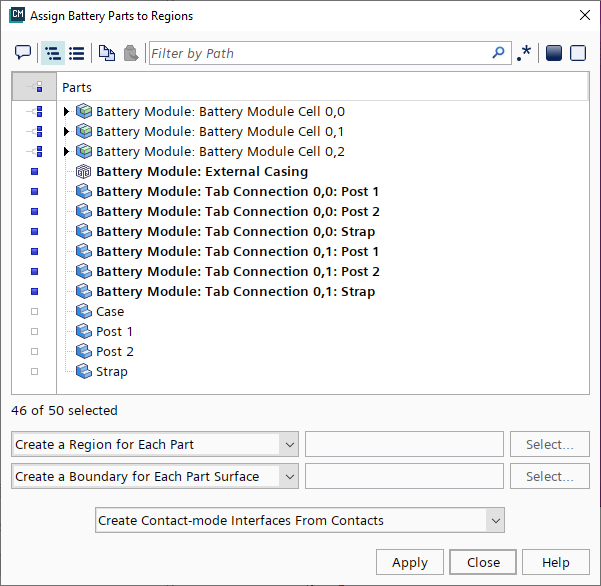Check the selection box for Strap part

coord(34,372)
